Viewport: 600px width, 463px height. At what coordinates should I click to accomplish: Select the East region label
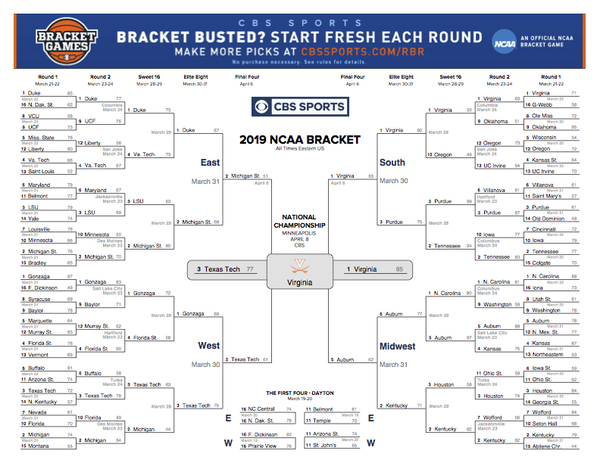210,163
